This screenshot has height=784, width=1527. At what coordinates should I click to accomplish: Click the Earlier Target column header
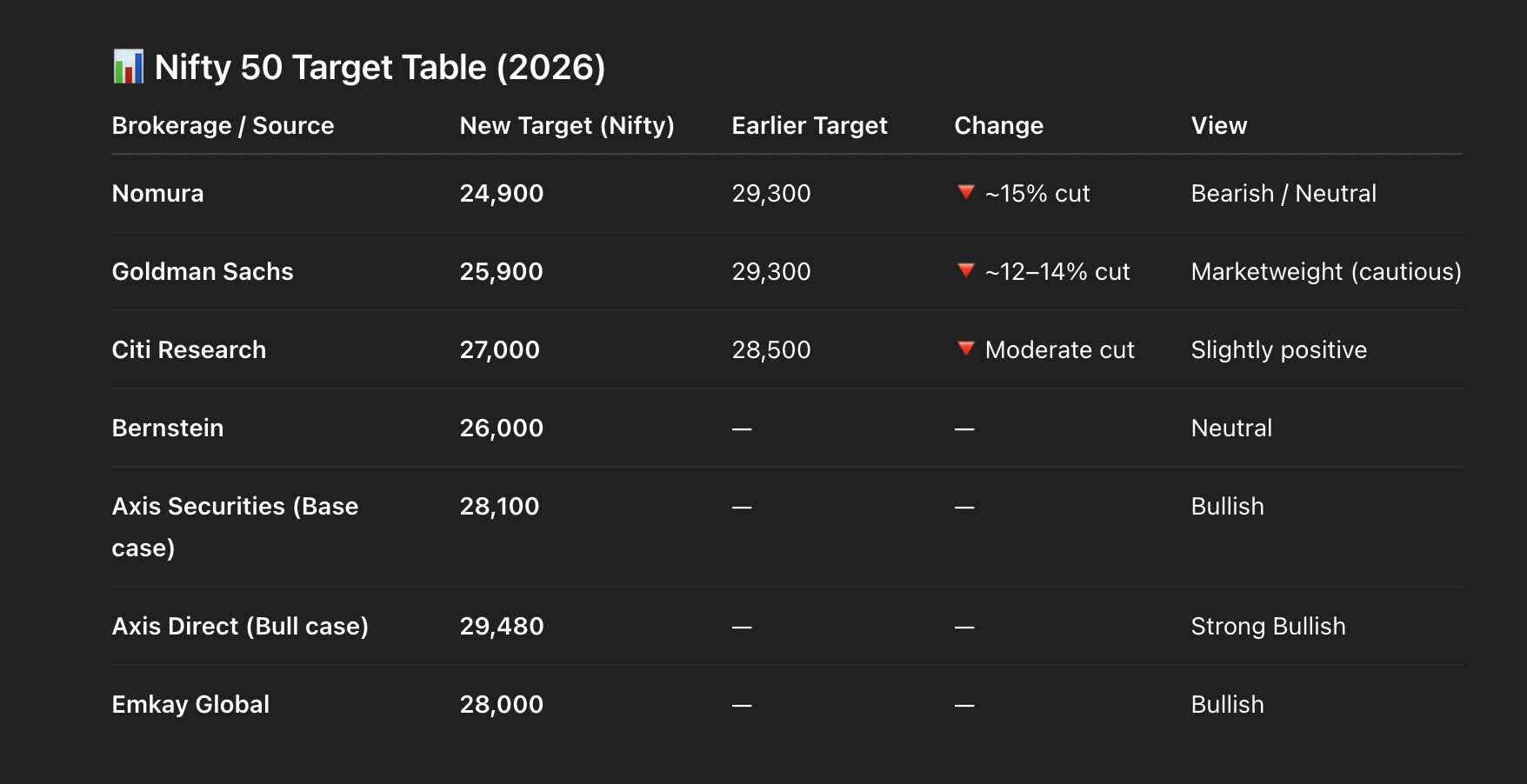pyautogui.click(x=809, y=125)
